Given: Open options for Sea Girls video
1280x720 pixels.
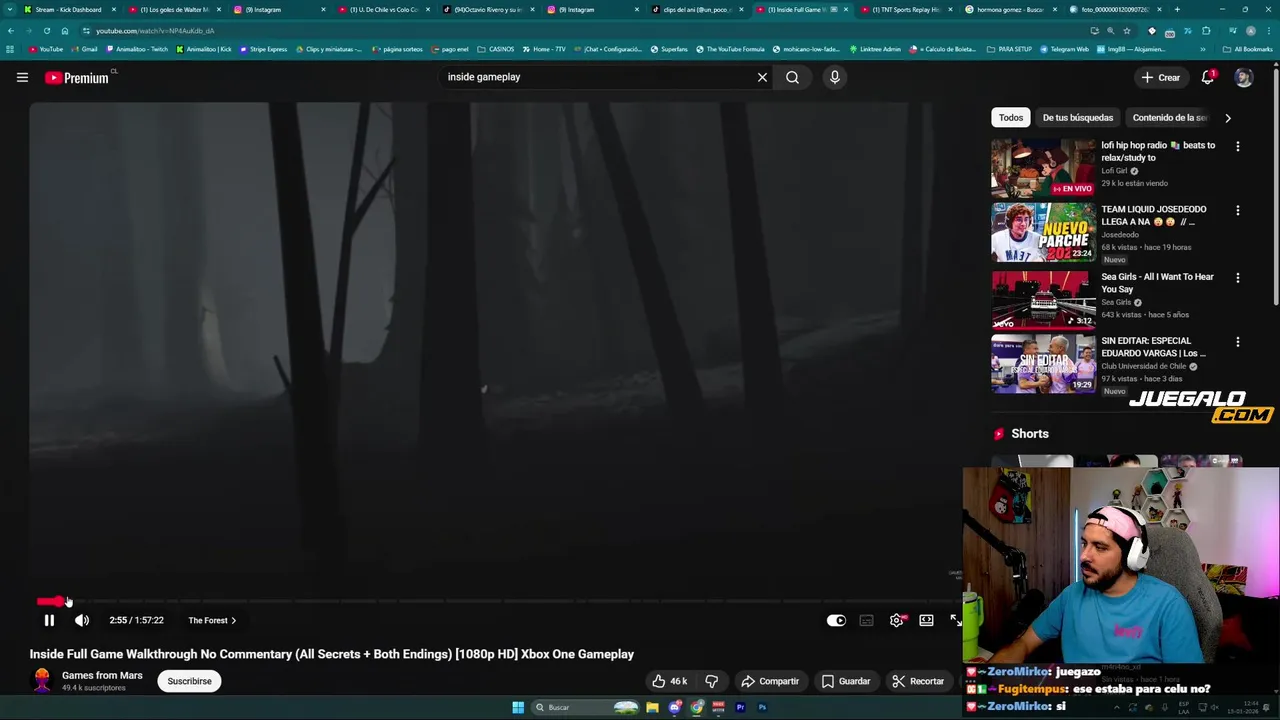Looking at the screenshot, I should tap(1238, 278).
